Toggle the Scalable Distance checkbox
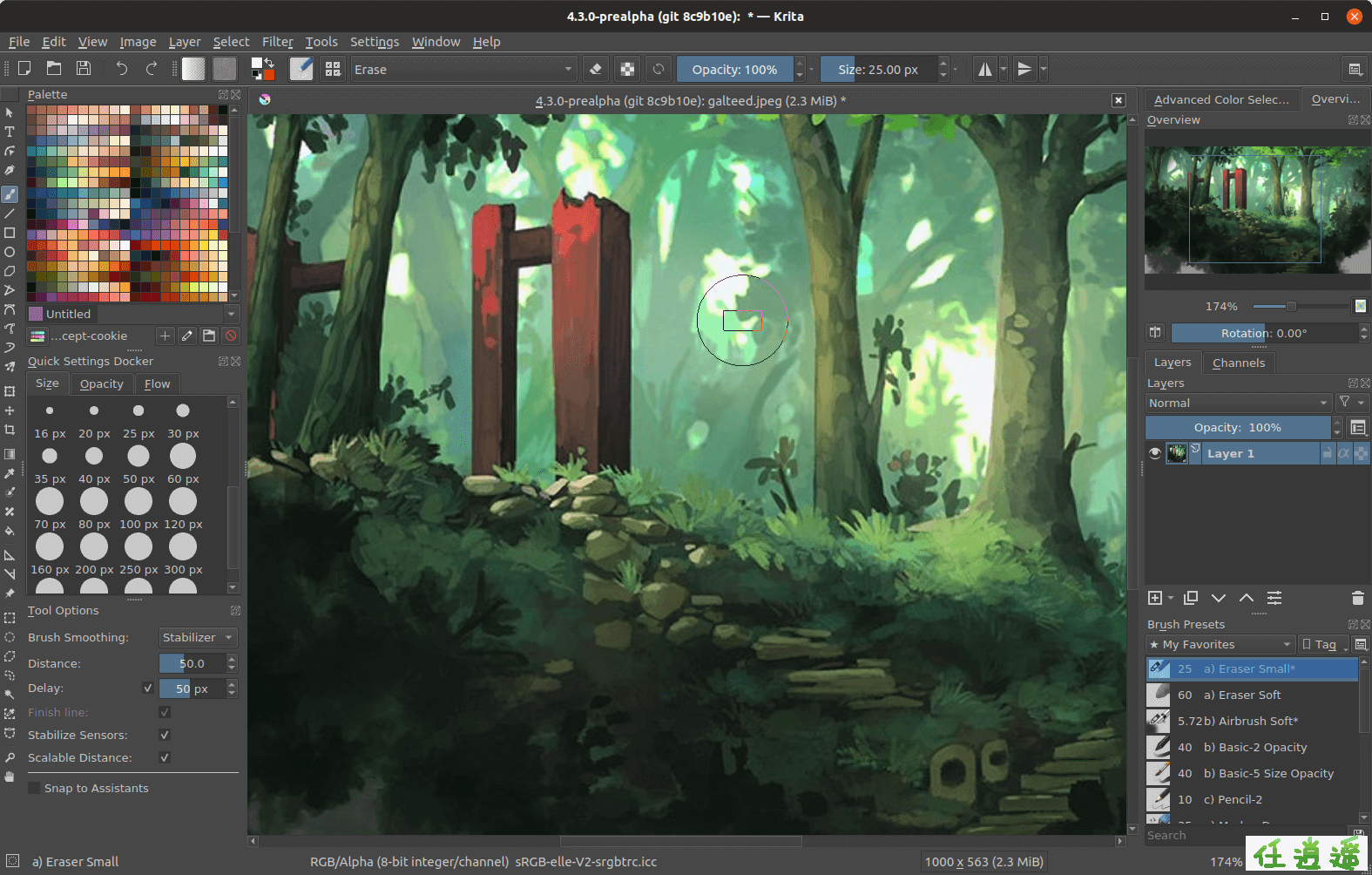 (x=165, y=758)
